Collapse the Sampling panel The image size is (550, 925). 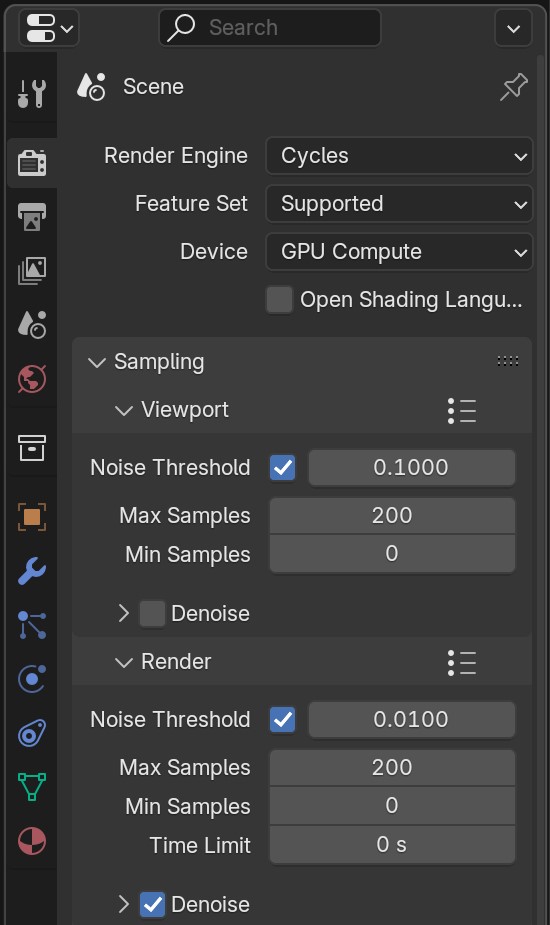point(97,362)
